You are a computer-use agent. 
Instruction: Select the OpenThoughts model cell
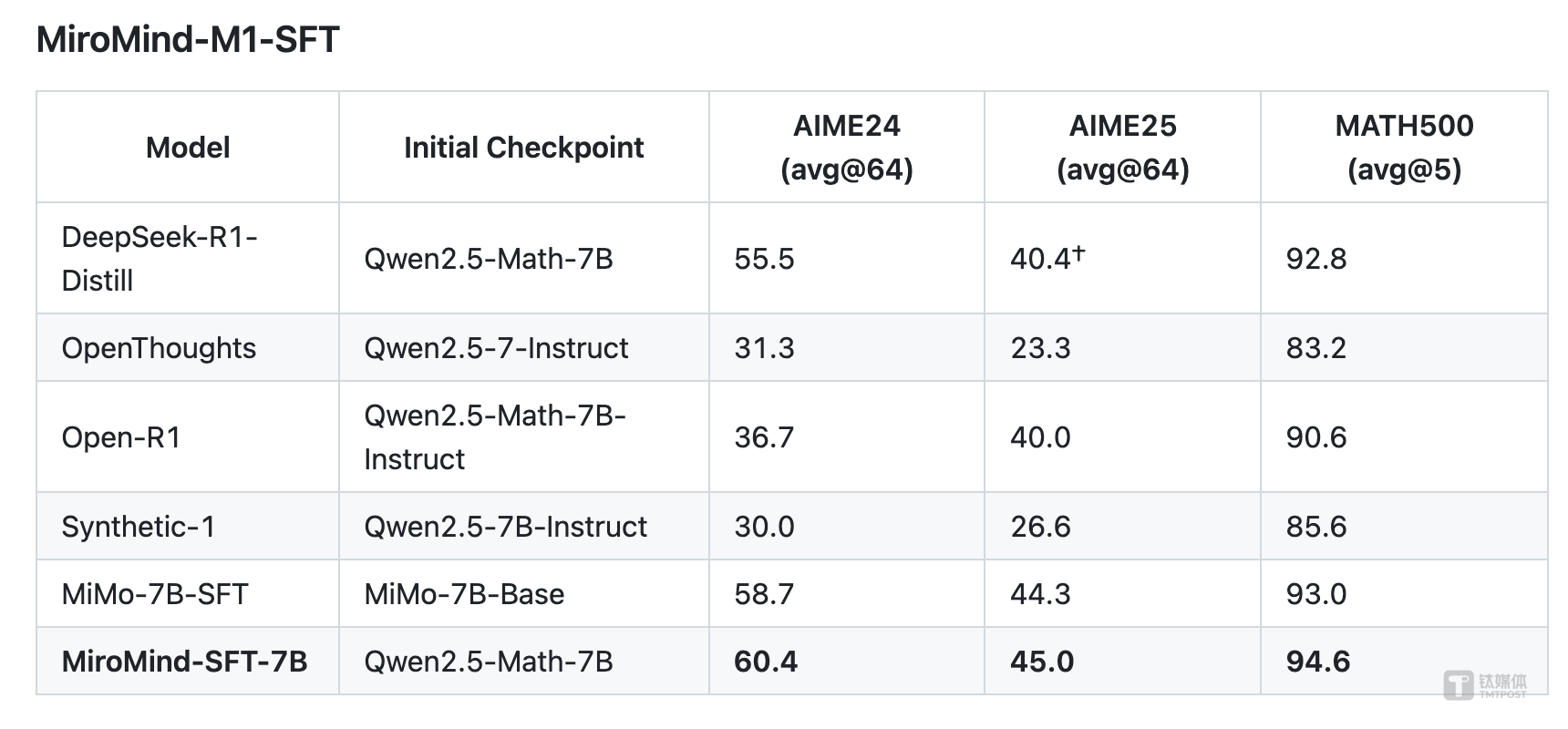(159, 348)
